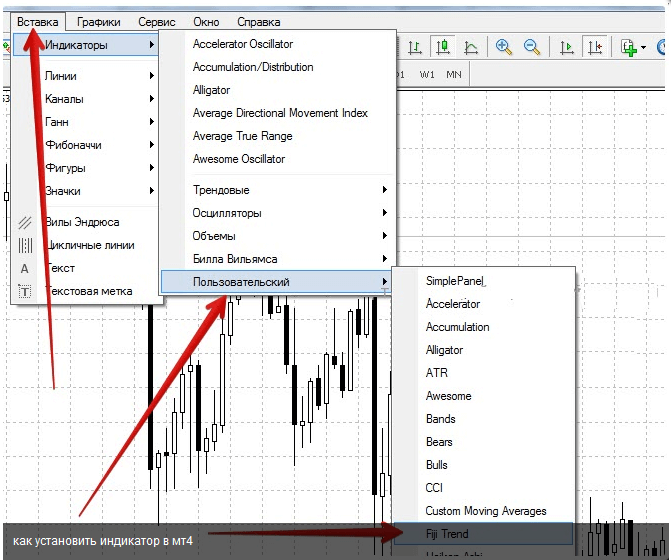Image resolution: width=671 pixels, height=560 pixels.
Task: Click the cyclic lines icon
Action: click(26, 246)
